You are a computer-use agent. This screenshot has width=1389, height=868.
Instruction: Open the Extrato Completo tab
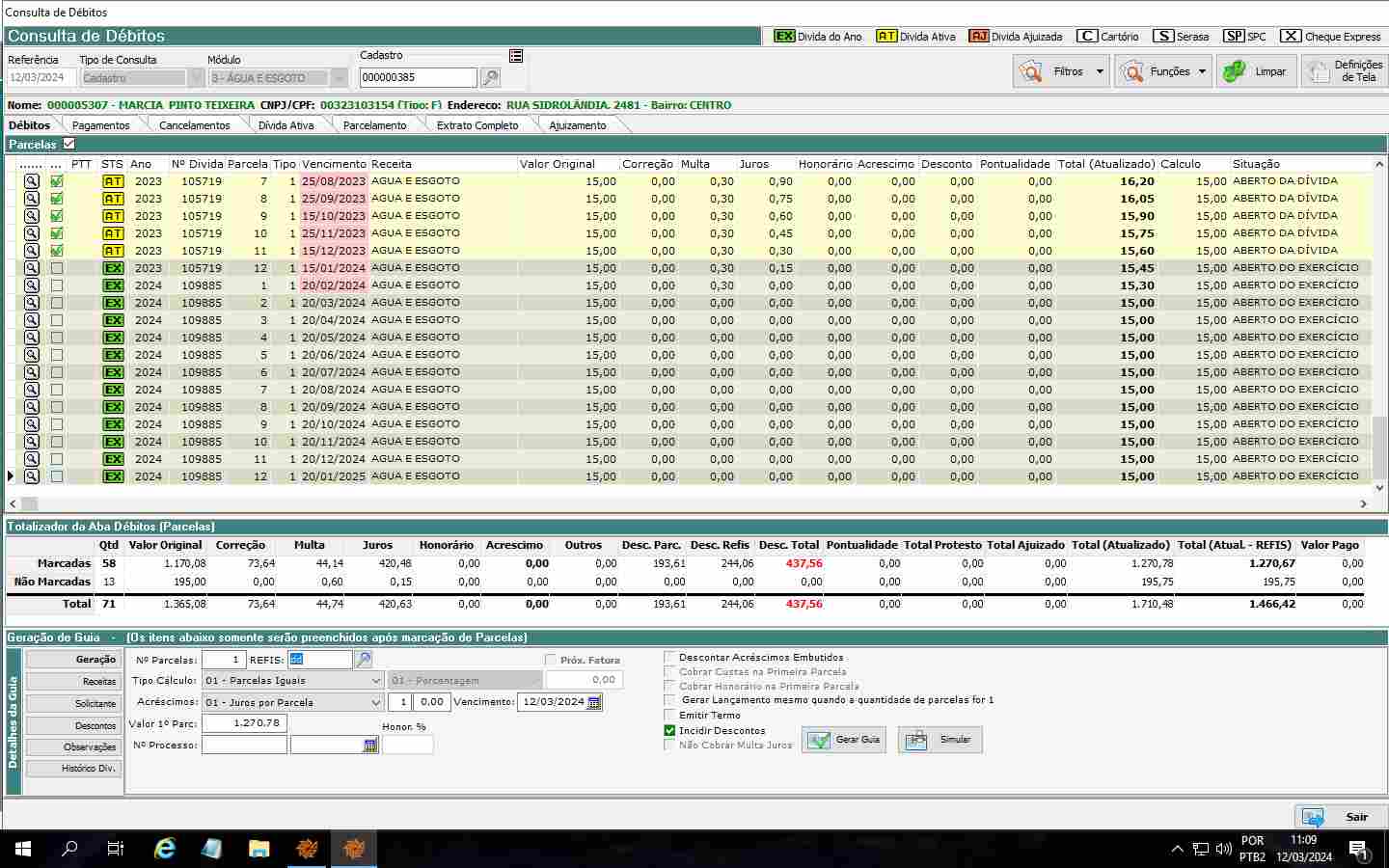point(477,125)
